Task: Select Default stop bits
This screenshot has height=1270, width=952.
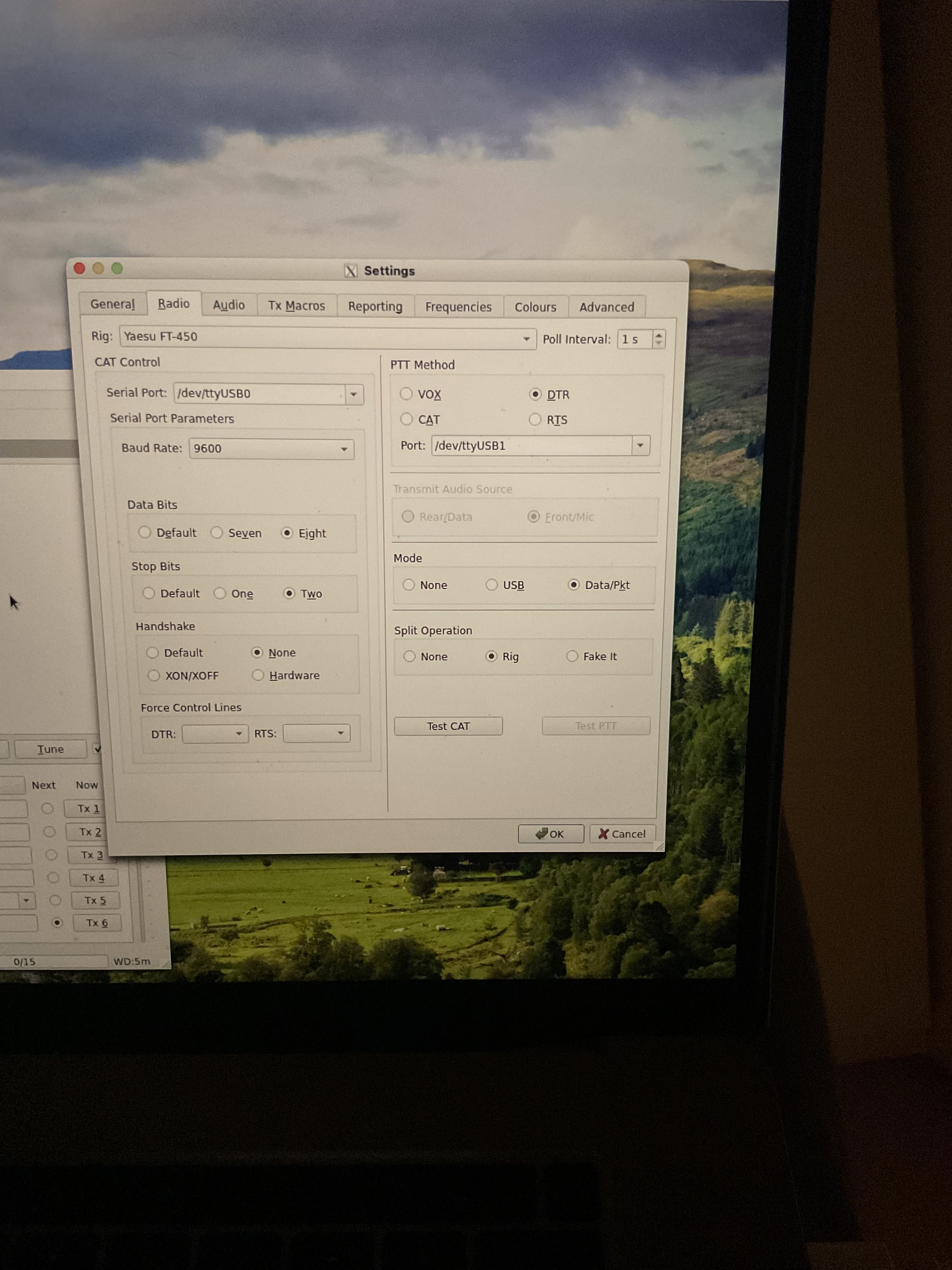Action: pos(149,593)
